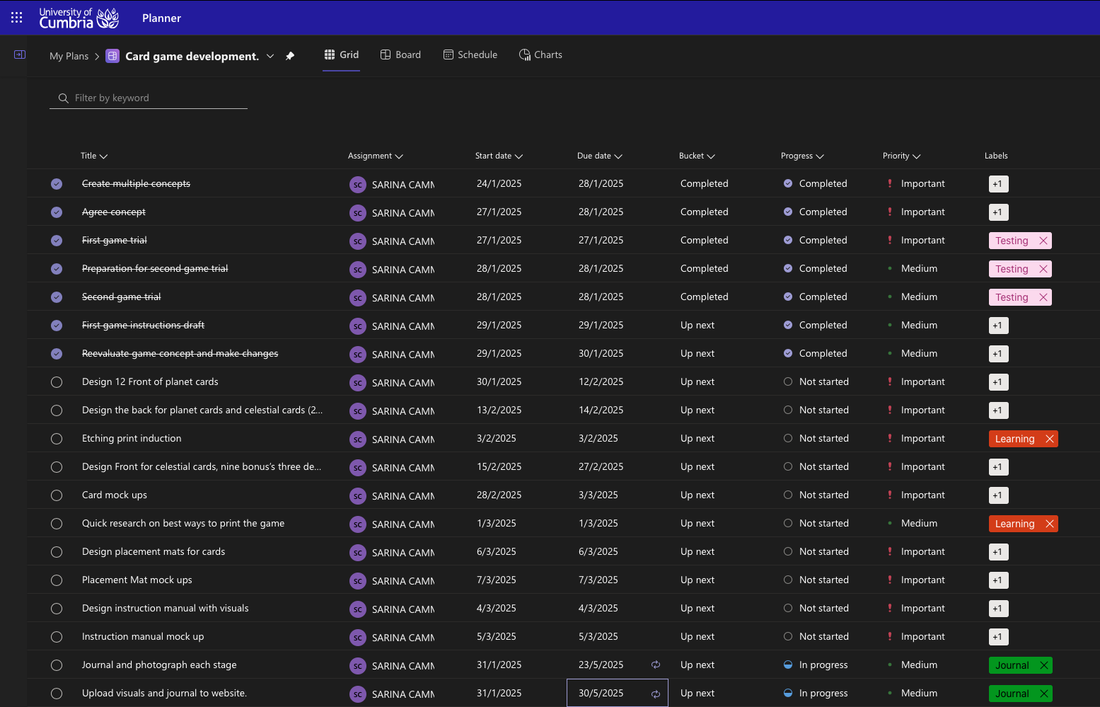Toggle the left navigation pane icon

tap(20, 55)
